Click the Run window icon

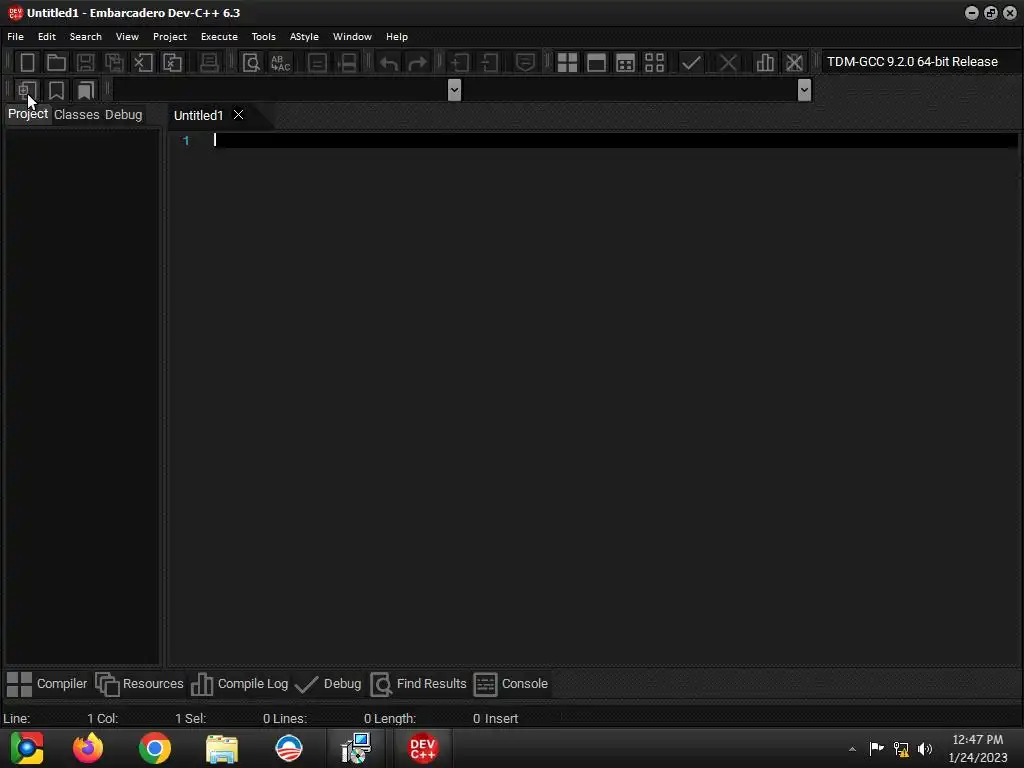click(x=596, y=63)
